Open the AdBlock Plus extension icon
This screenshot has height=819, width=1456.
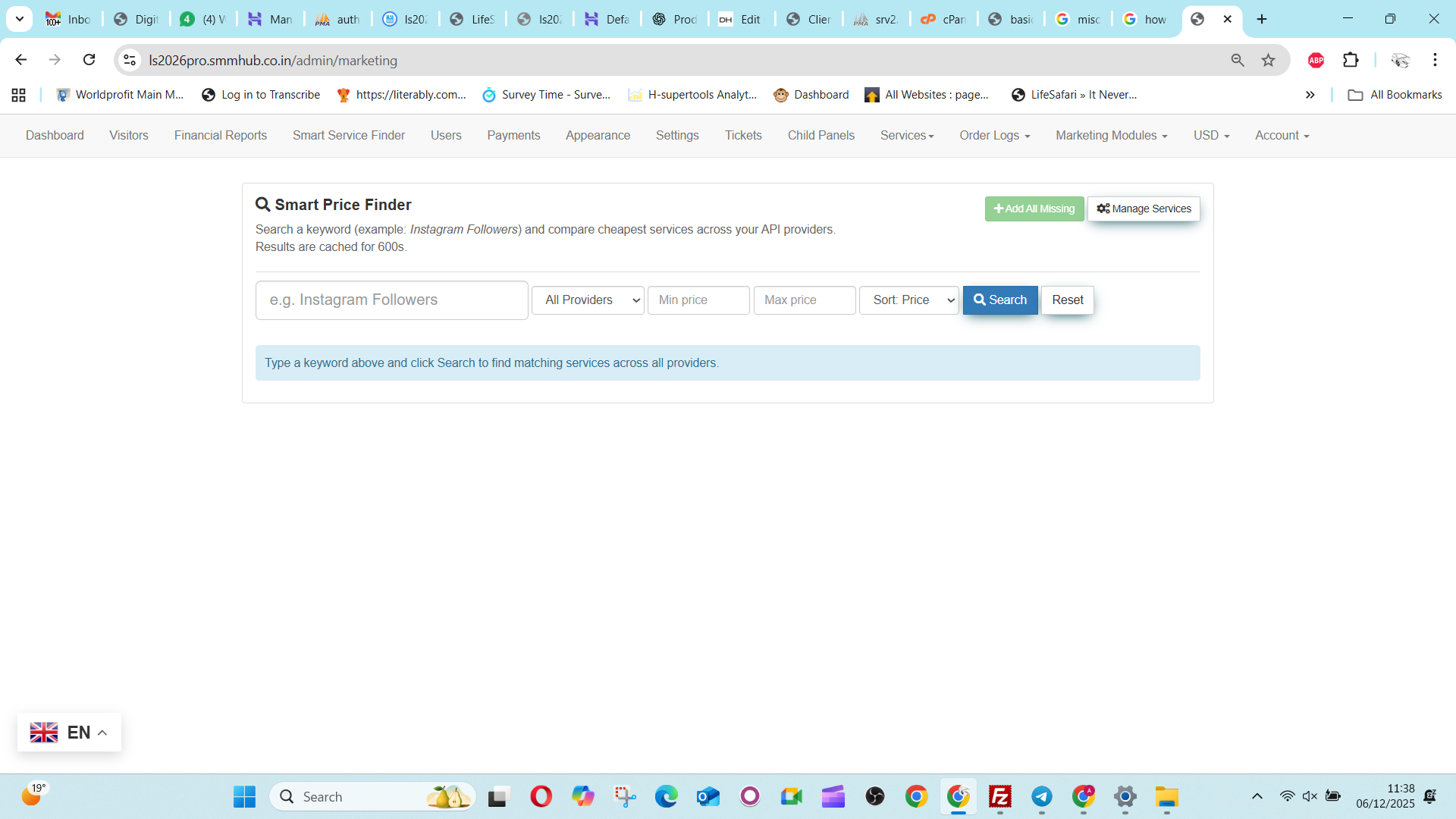point(1316,60)
